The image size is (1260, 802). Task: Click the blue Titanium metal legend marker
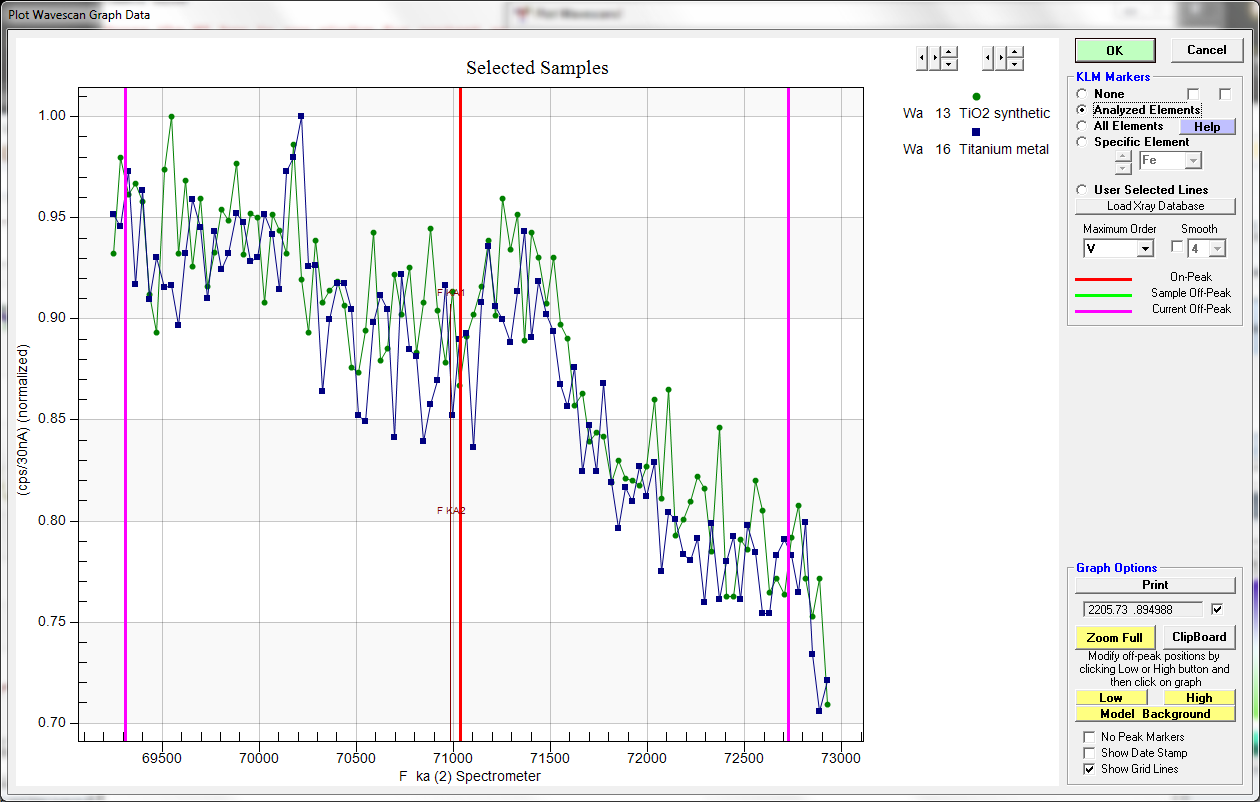click(x=976, y=131)
